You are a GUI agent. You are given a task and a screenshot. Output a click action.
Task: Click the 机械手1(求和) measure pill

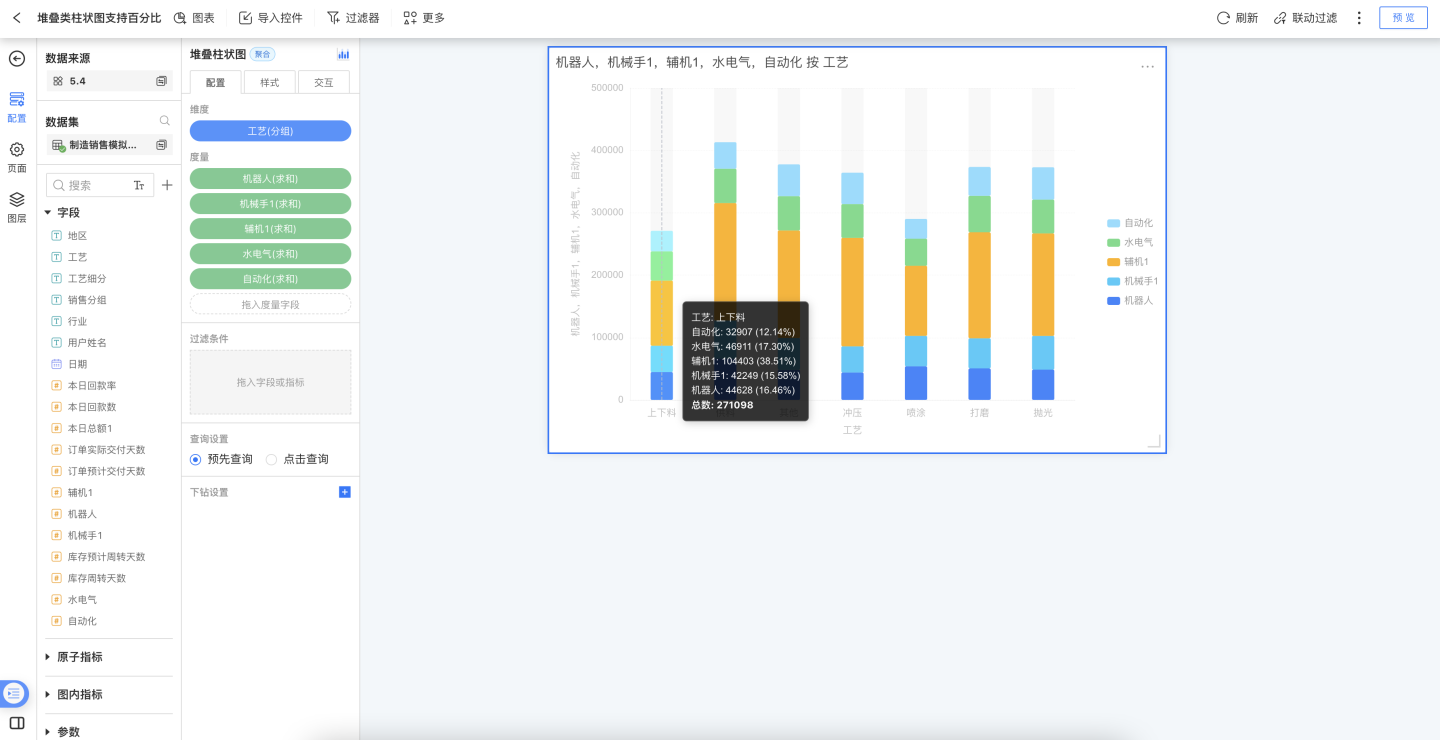point(270,204)
